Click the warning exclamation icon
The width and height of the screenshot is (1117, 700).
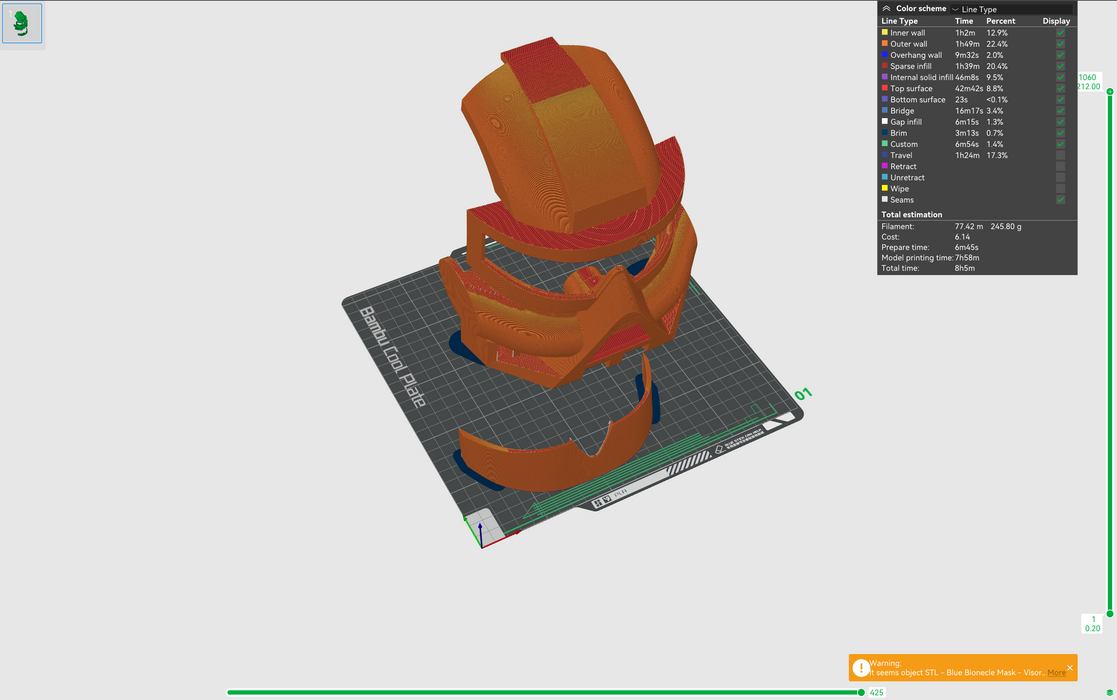coord(861,667)
